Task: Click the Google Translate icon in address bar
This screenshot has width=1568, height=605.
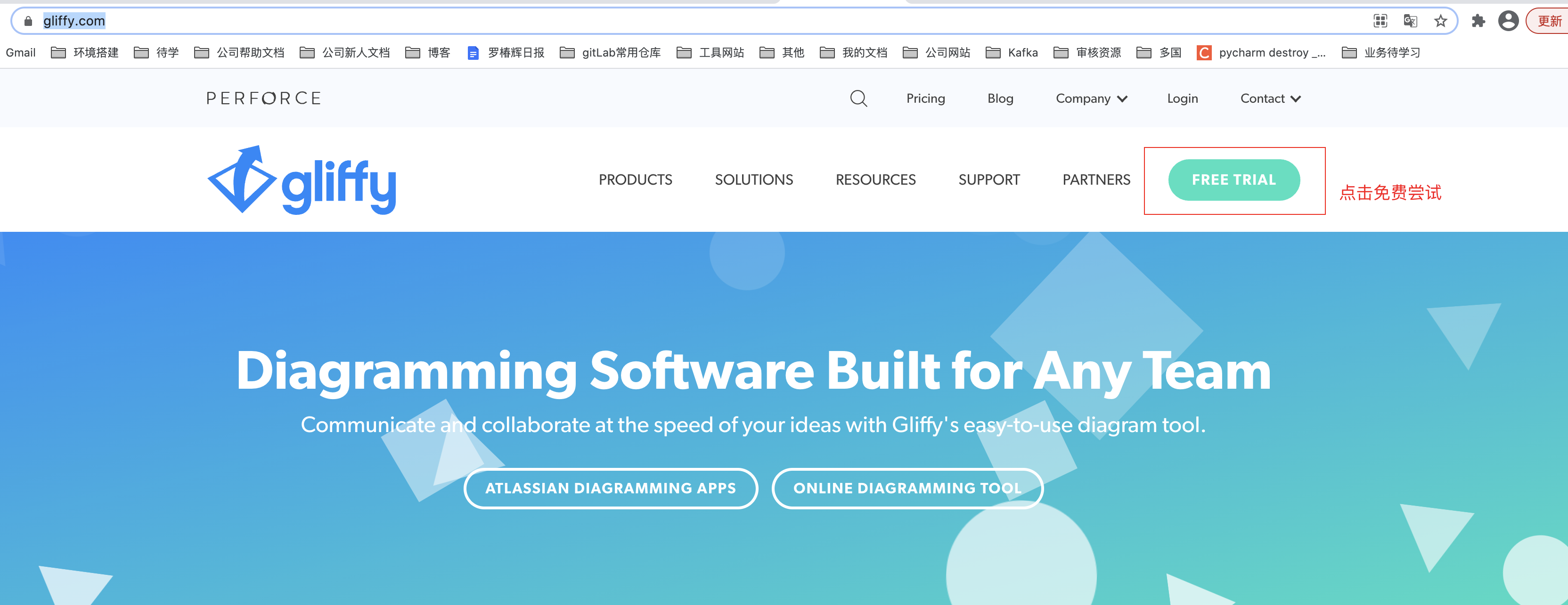Action: 1410,21
